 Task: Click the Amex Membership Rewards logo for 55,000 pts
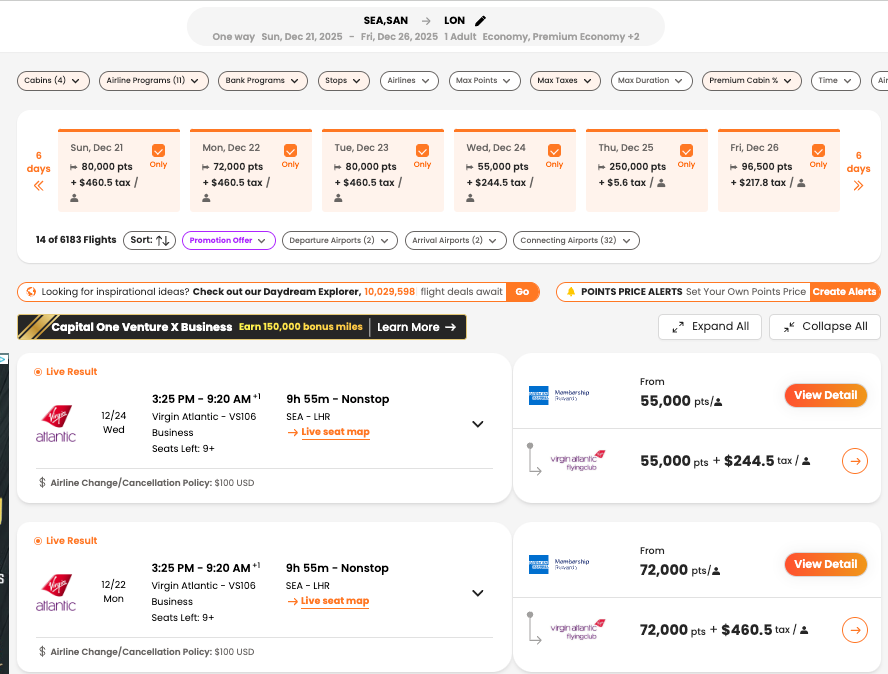pyautogui.click(x=559, y=395)
